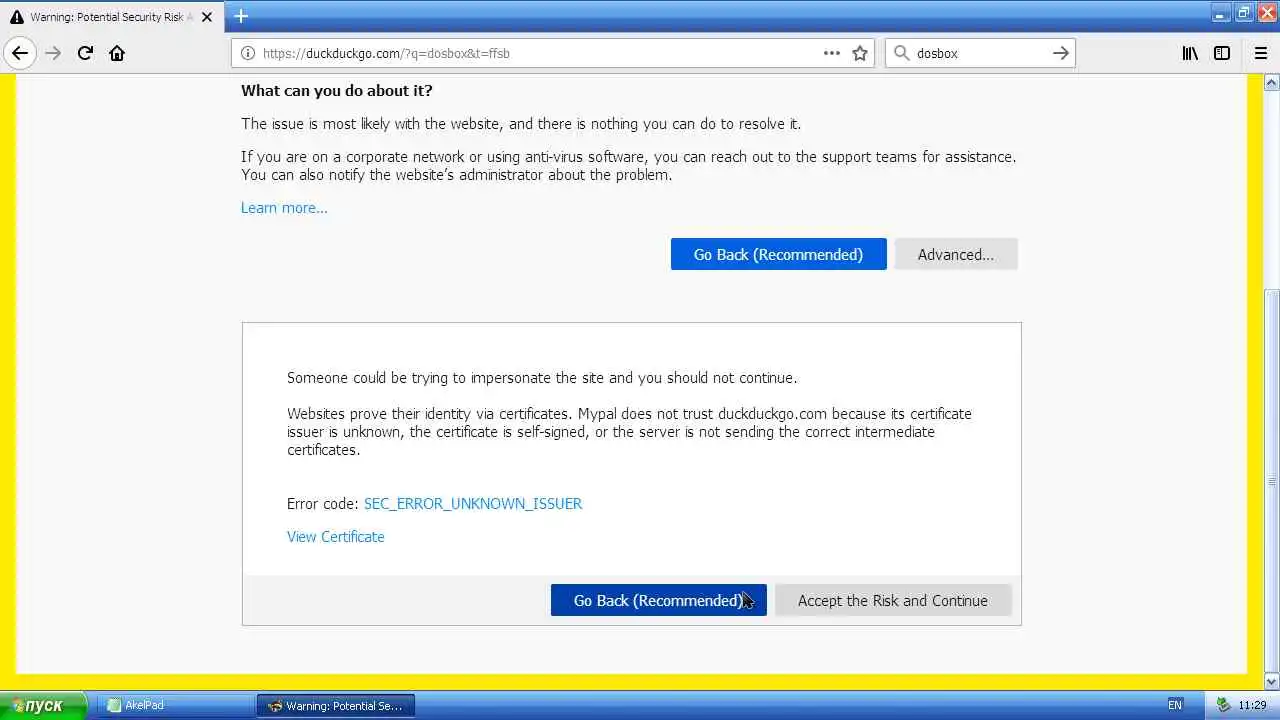1280x720 pixels.
Task: Open the View Certificate link
Action: (336, 537)
